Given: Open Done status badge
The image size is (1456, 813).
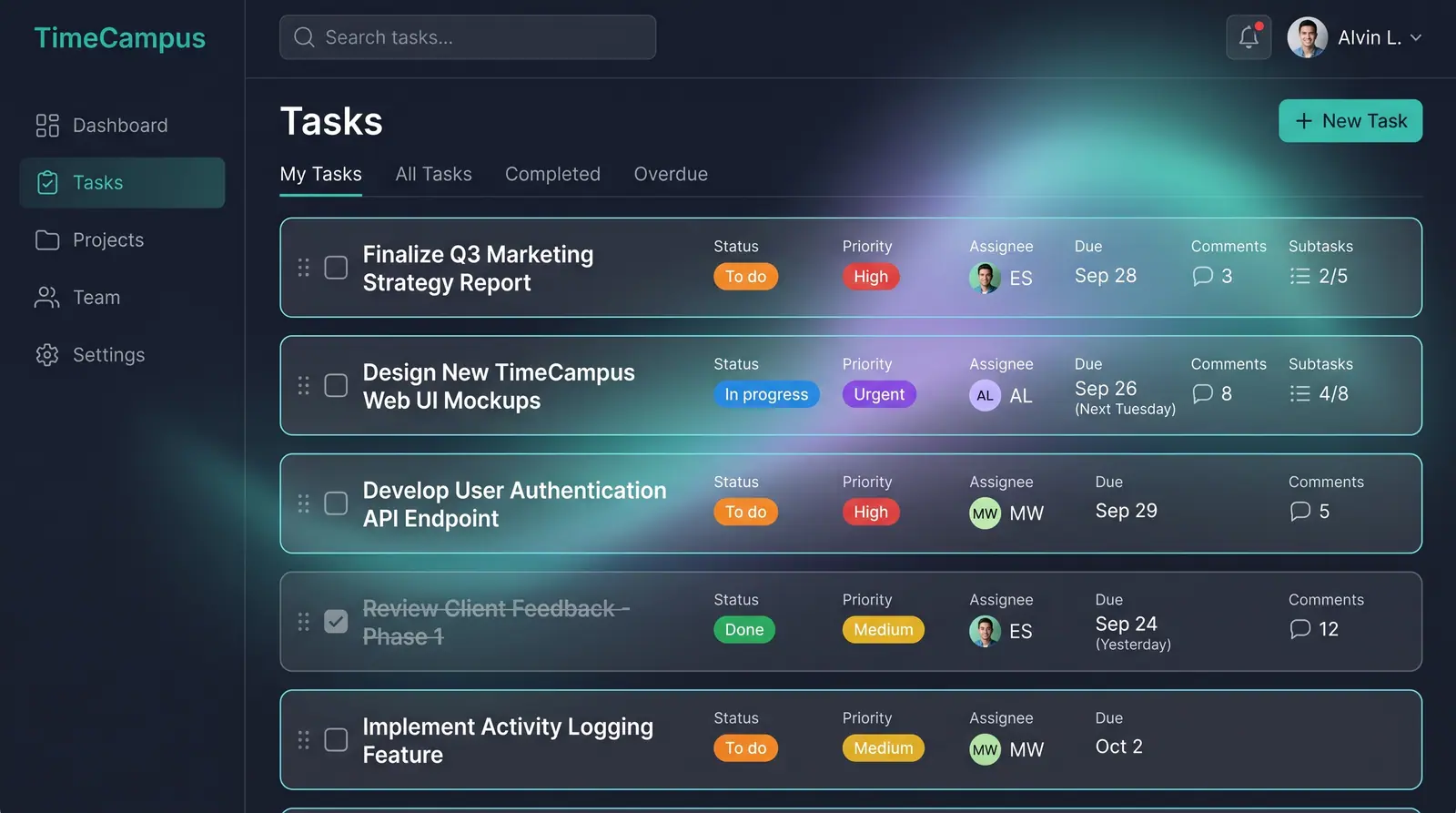Looking at the screenshot, I should (744, 630).
